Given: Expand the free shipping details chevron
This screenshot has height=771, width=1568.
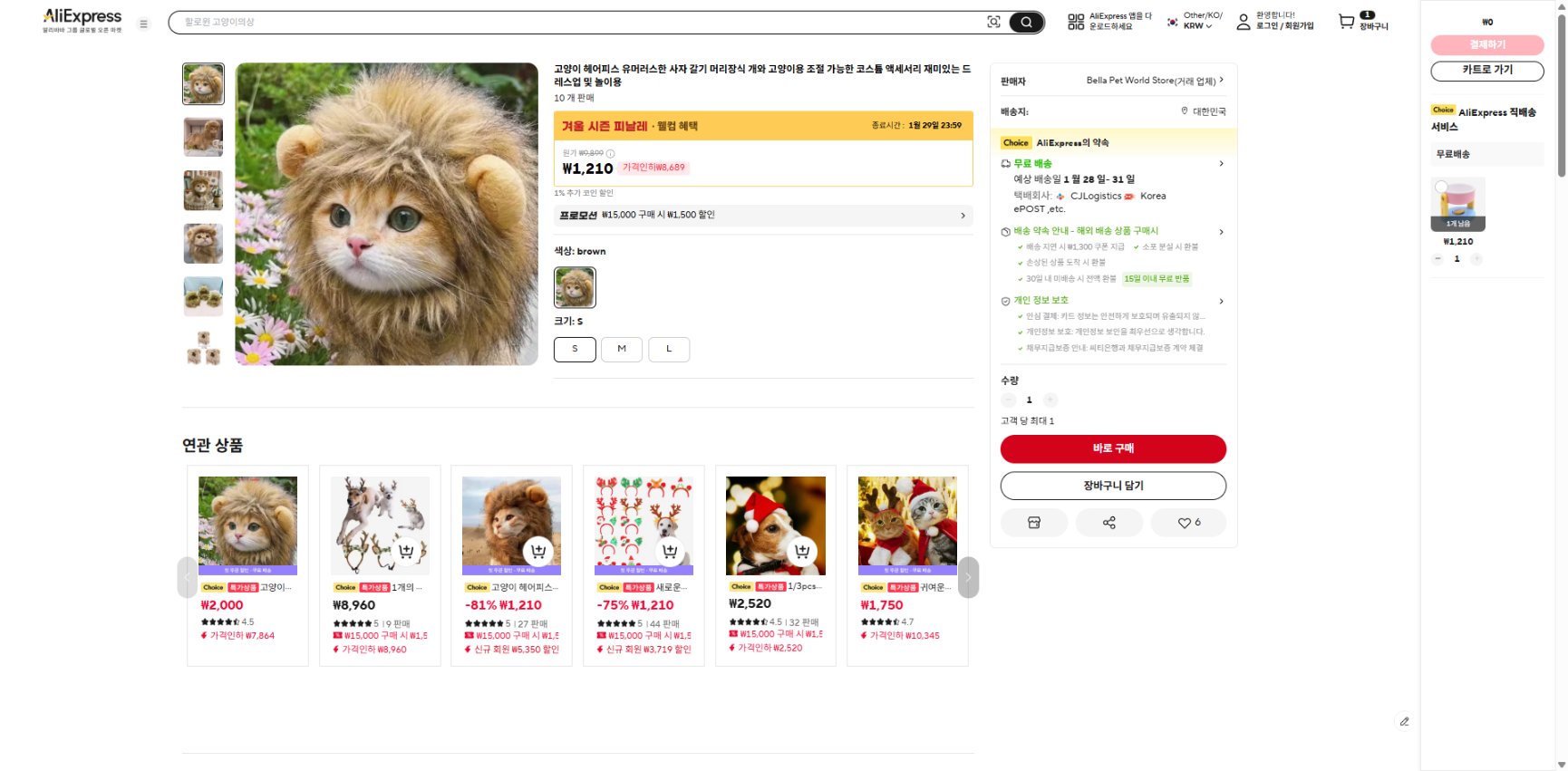Looking at the screenshot, I should (1221, 164).
